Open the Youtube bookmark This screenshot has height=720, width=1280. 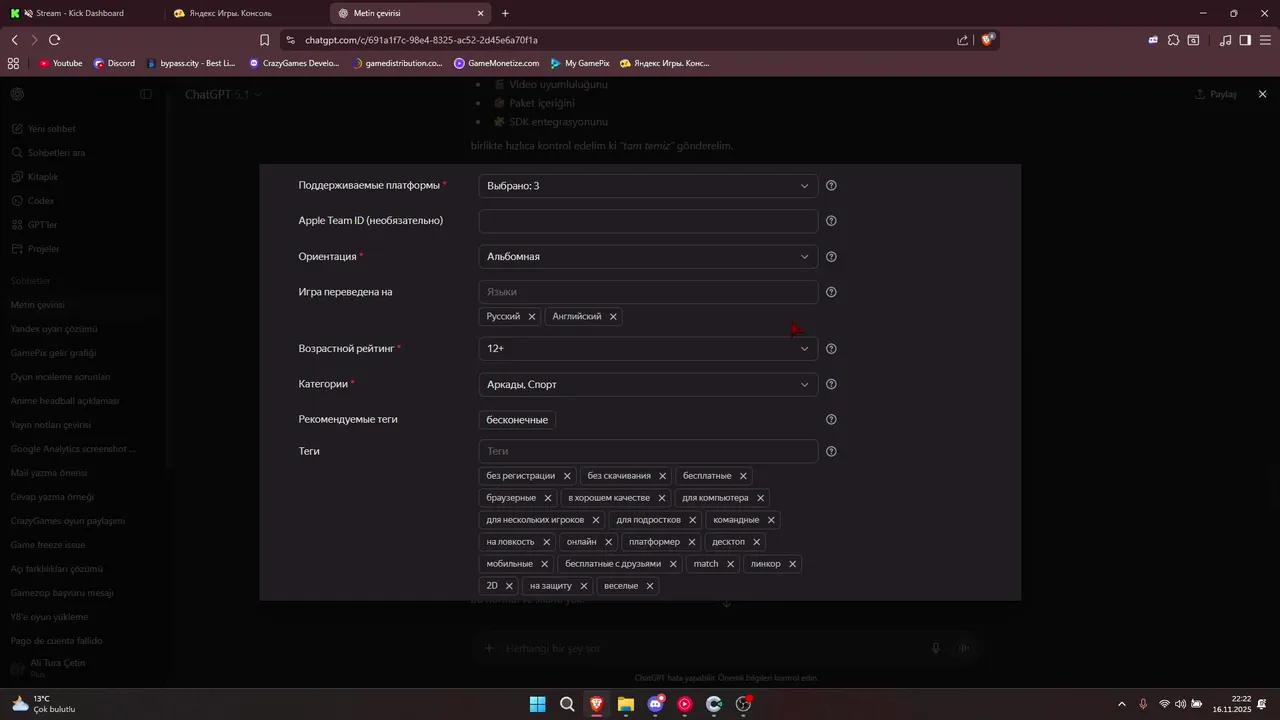point(61,63)
